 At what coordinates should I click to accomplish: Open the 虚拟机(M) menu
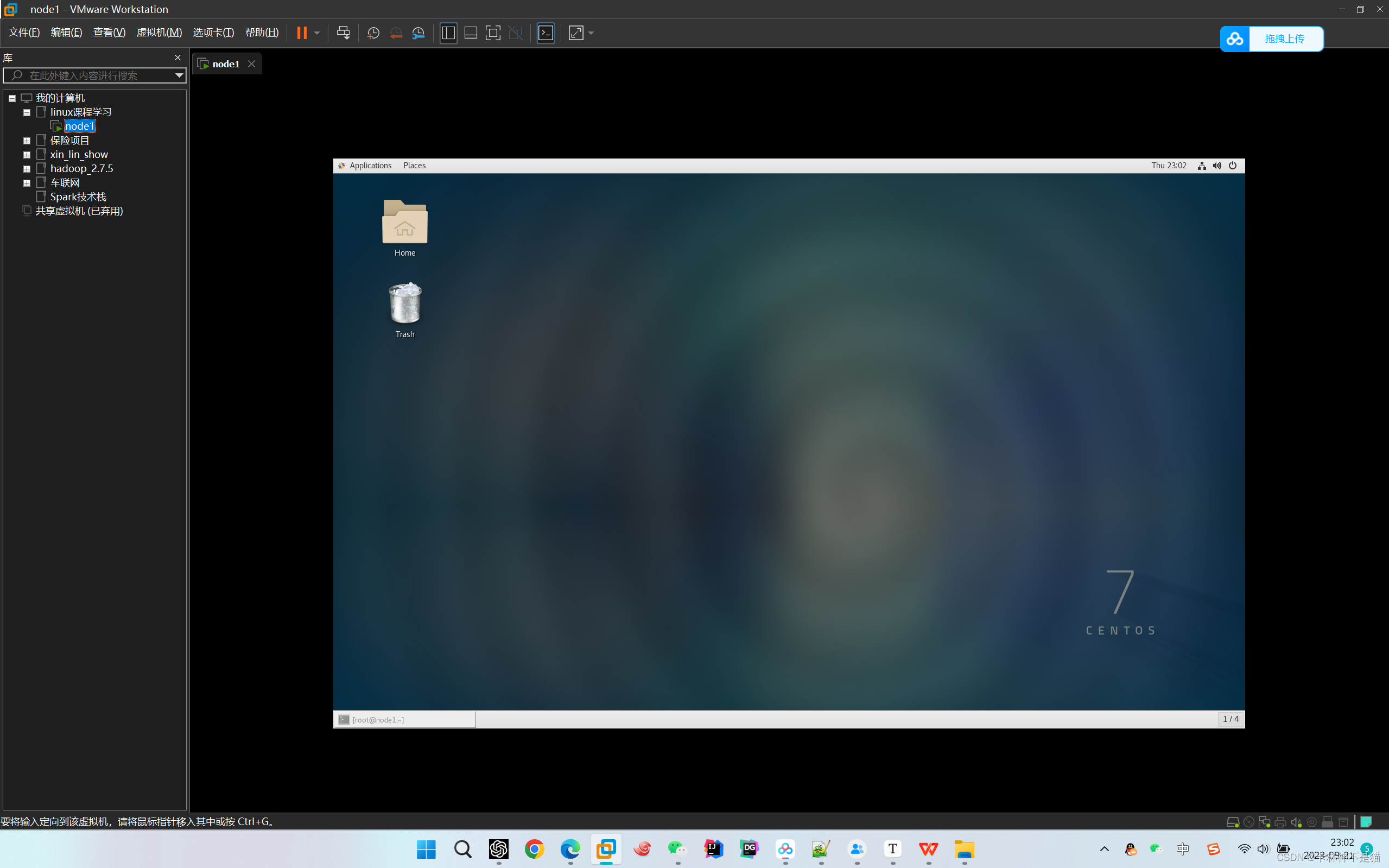[x=159, y=32]
